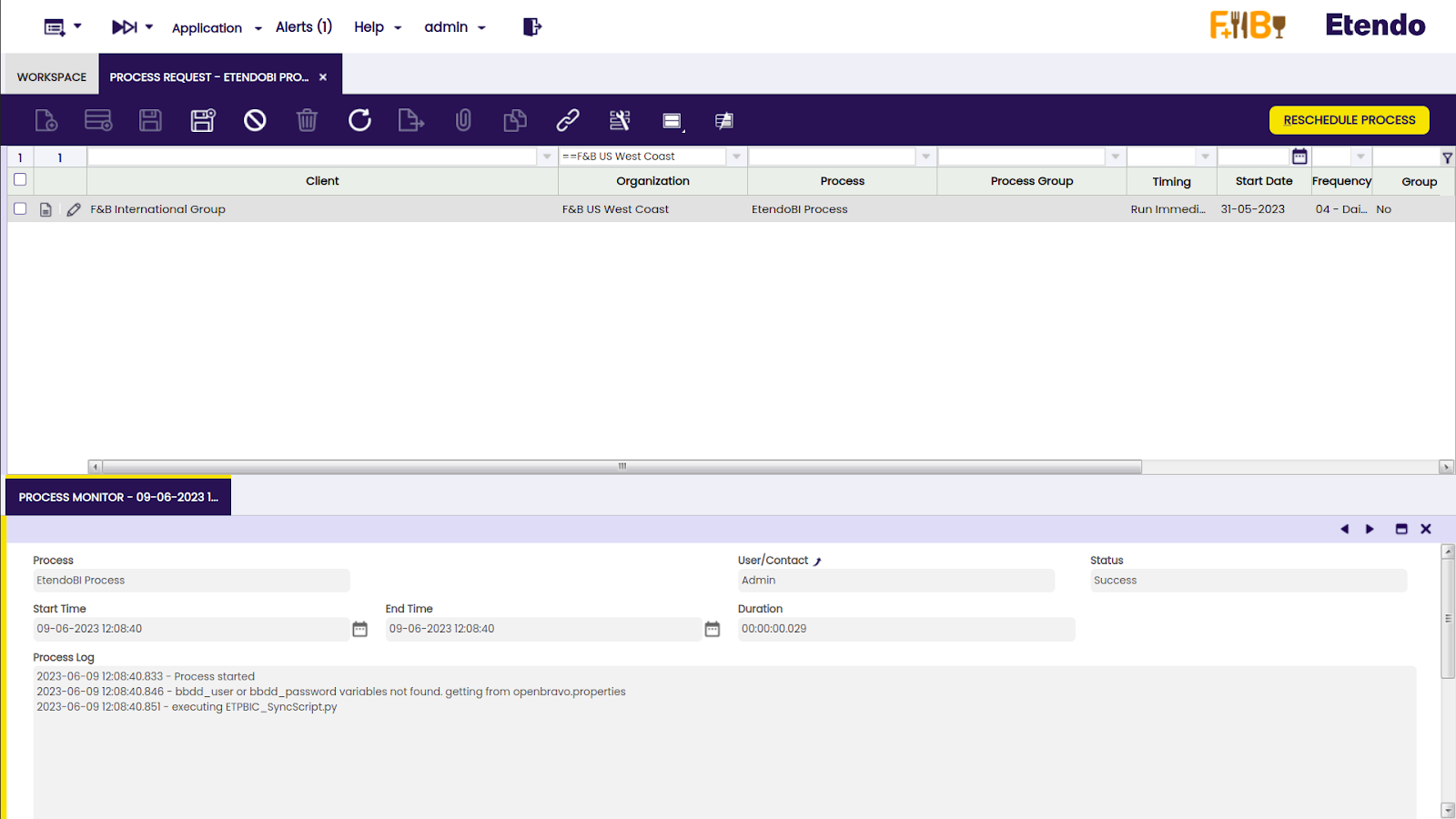Expand the Process filter dropdown
Viewport: 1456px width, 819px height.
click(925, 157)
